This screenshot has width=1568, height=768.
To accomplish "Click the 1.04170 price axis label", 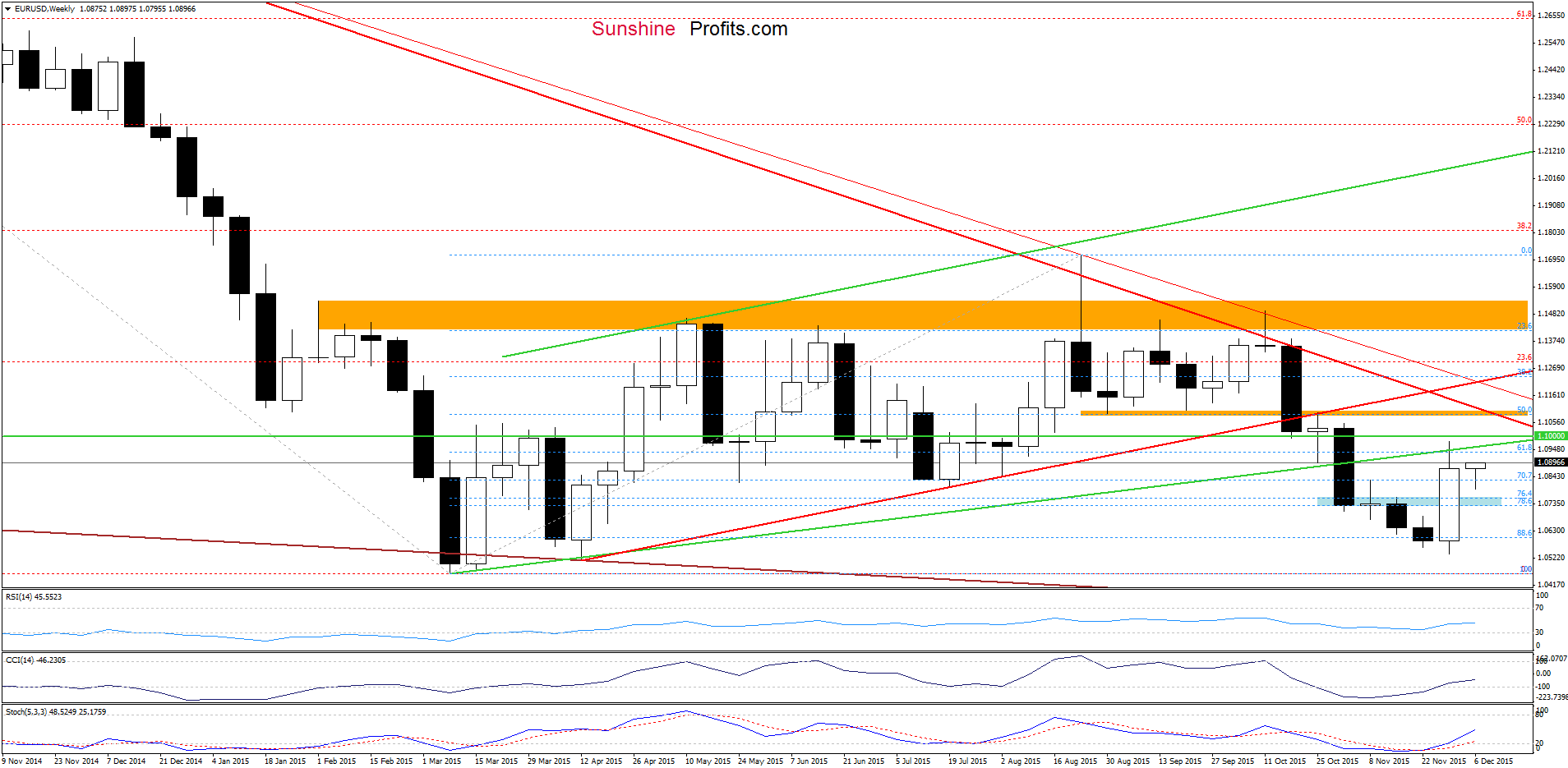I will (1551, 584).
